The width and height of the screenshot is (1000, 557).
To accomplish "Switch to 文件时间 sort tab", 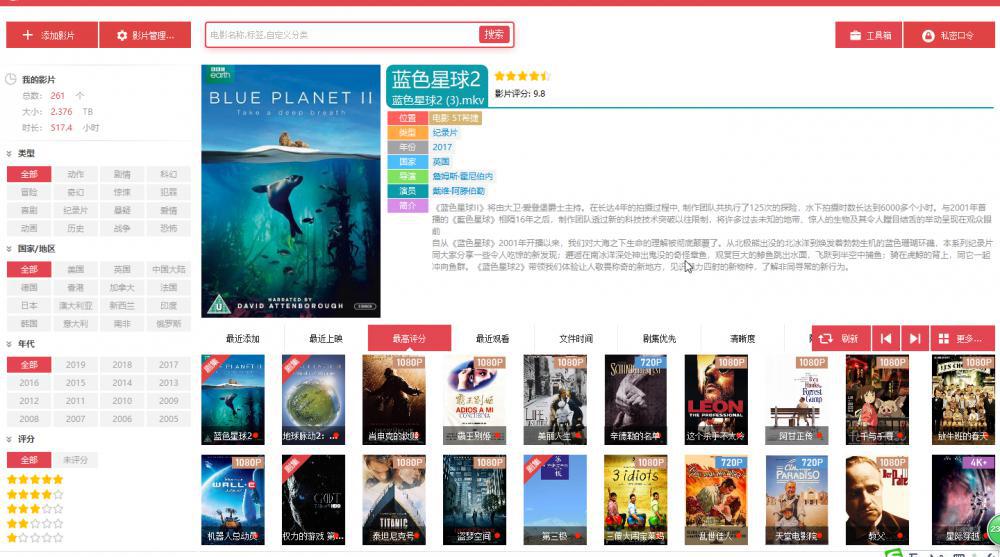I will [576, 338].
